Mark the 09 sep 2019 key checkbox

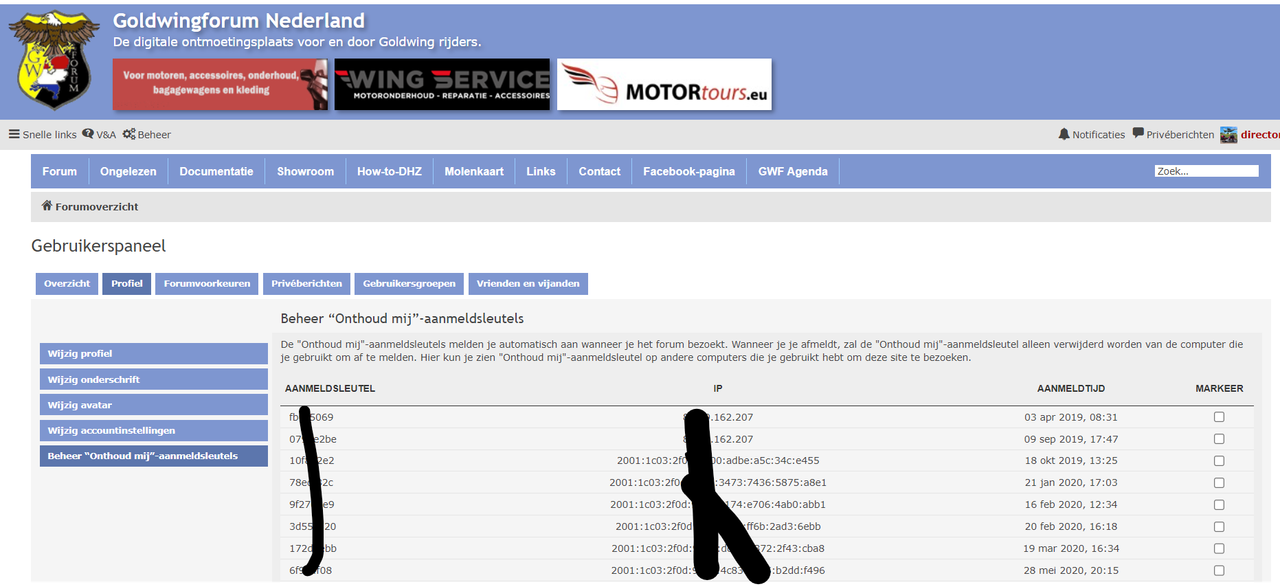click(1219, 439)
